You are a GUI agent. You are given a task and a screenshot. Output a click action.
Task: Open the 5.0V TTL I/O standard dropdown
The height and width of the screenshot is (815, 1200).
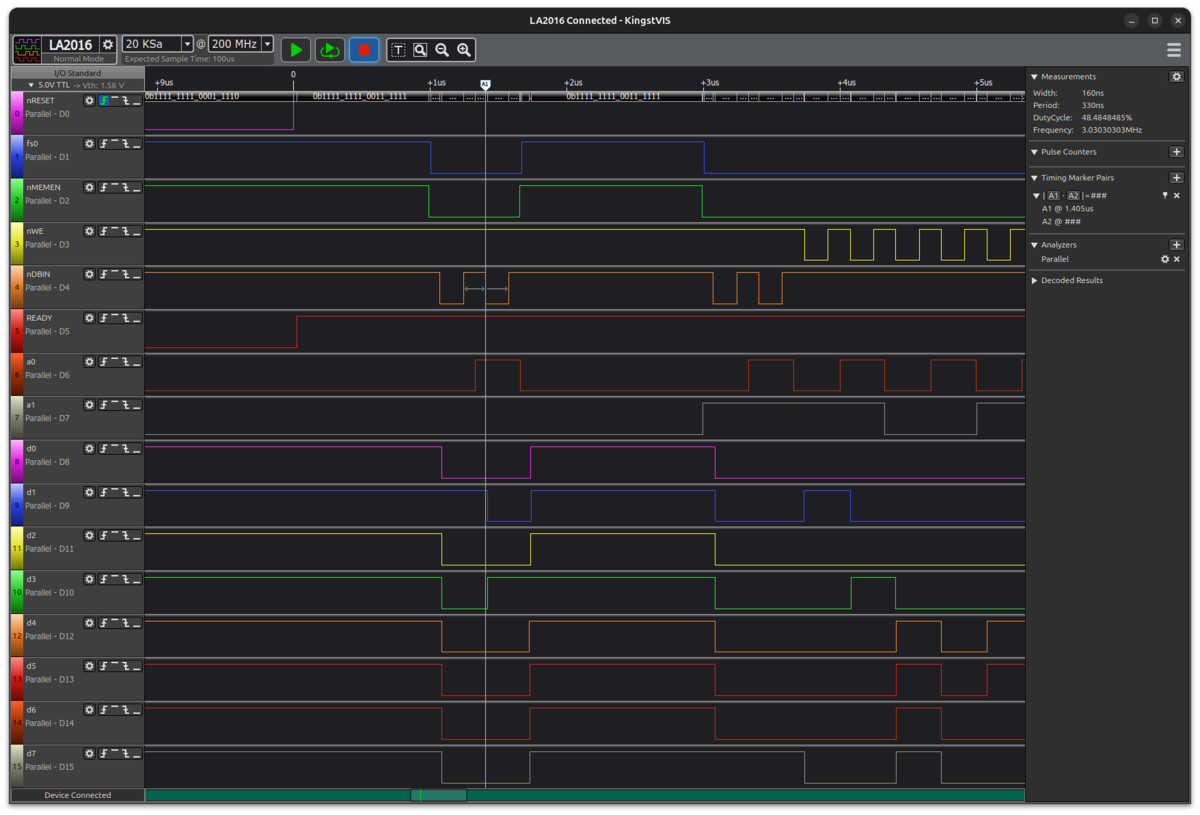[x=77, y=85]
